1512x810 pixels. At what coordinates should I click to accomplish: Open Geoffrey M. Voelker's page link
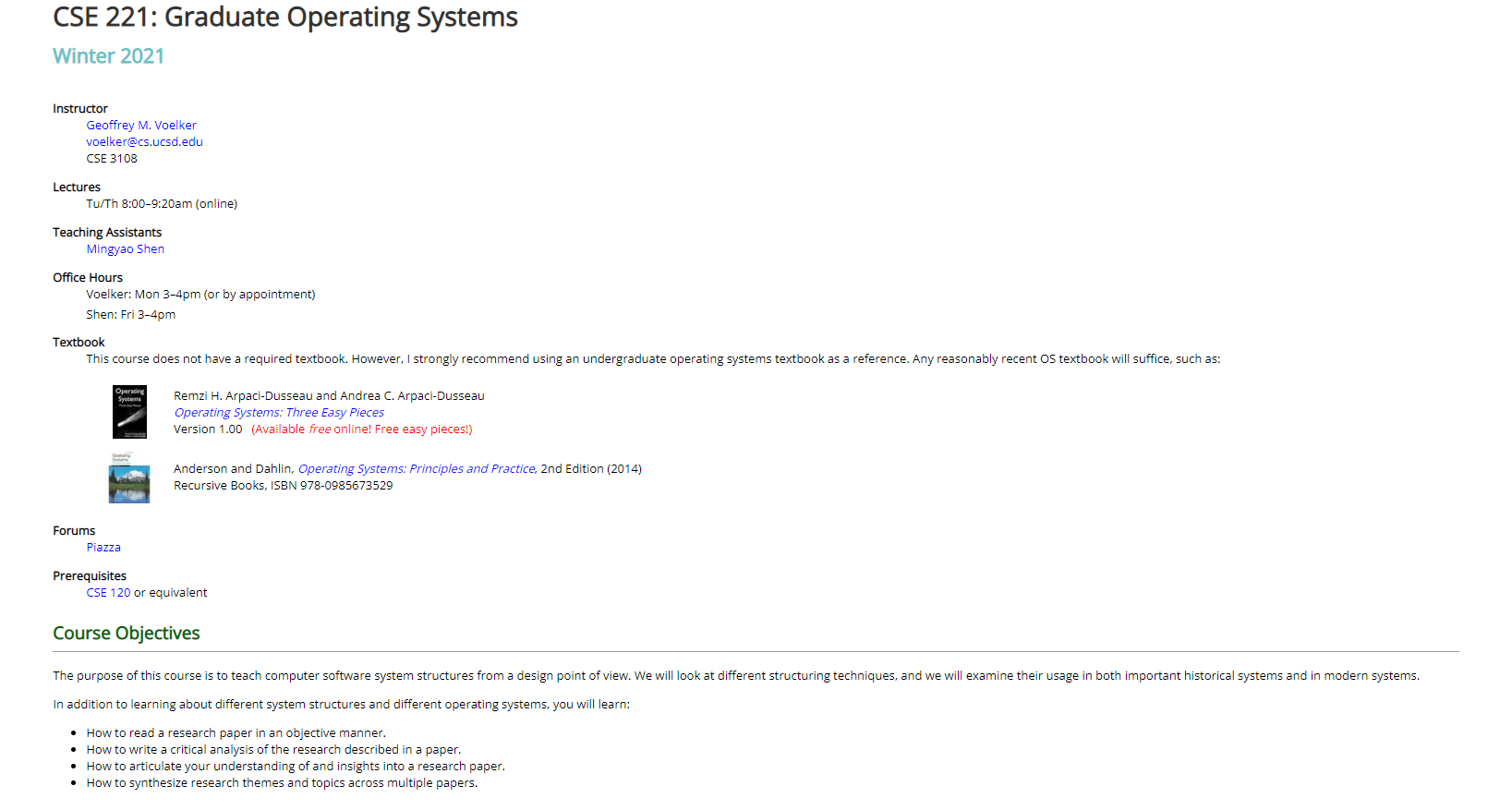click(141, 125)
